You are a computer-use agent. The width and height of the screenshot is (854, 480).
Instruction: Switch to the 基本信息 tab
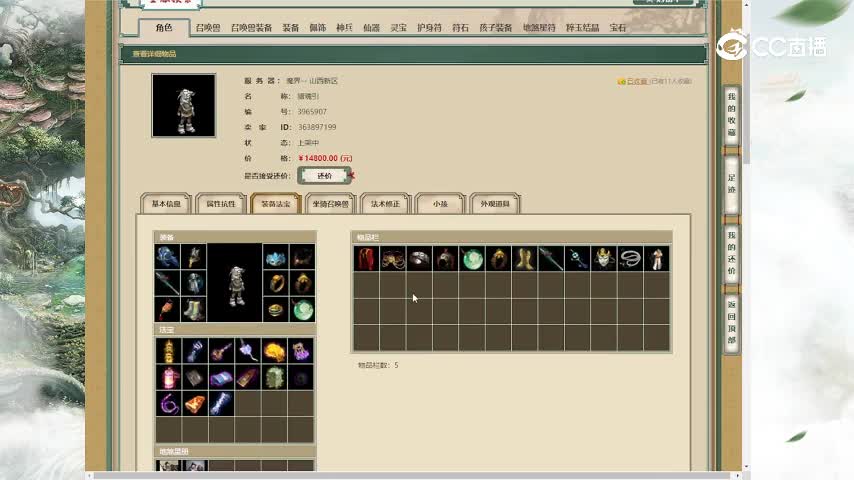click(x=166, y=204)
